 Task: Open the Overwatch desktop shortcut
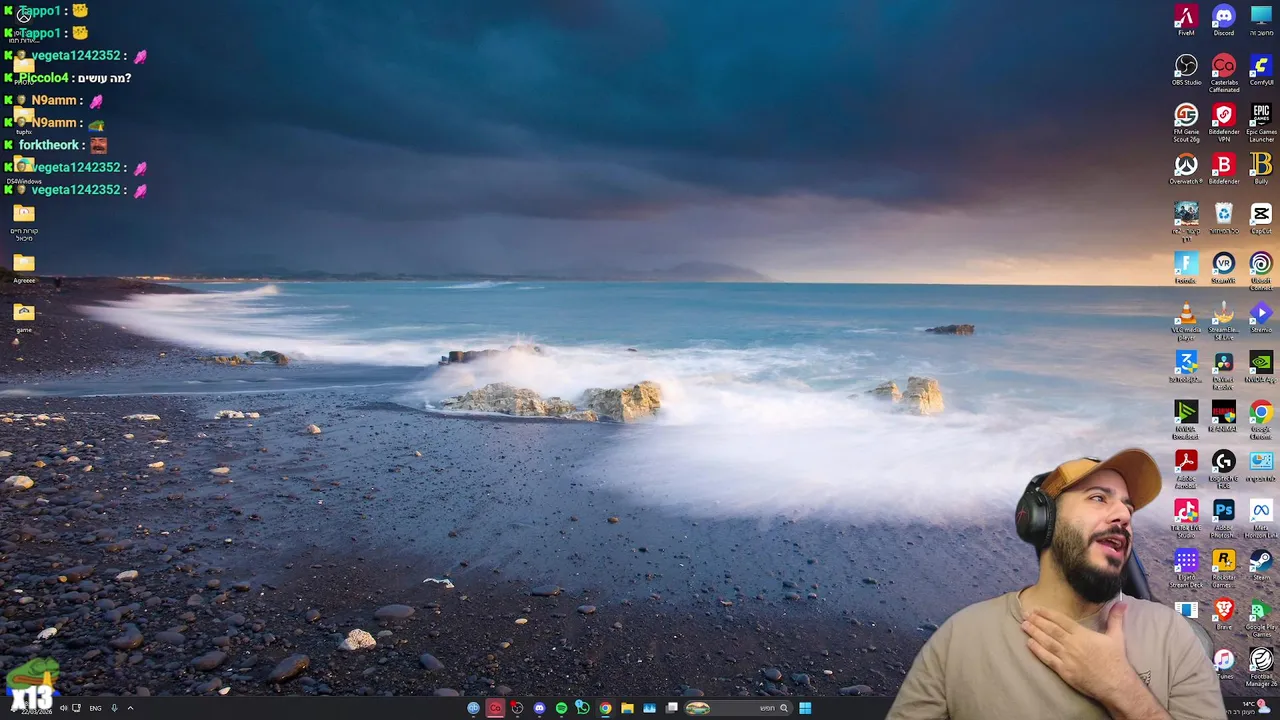click(x=1186, y=169)
